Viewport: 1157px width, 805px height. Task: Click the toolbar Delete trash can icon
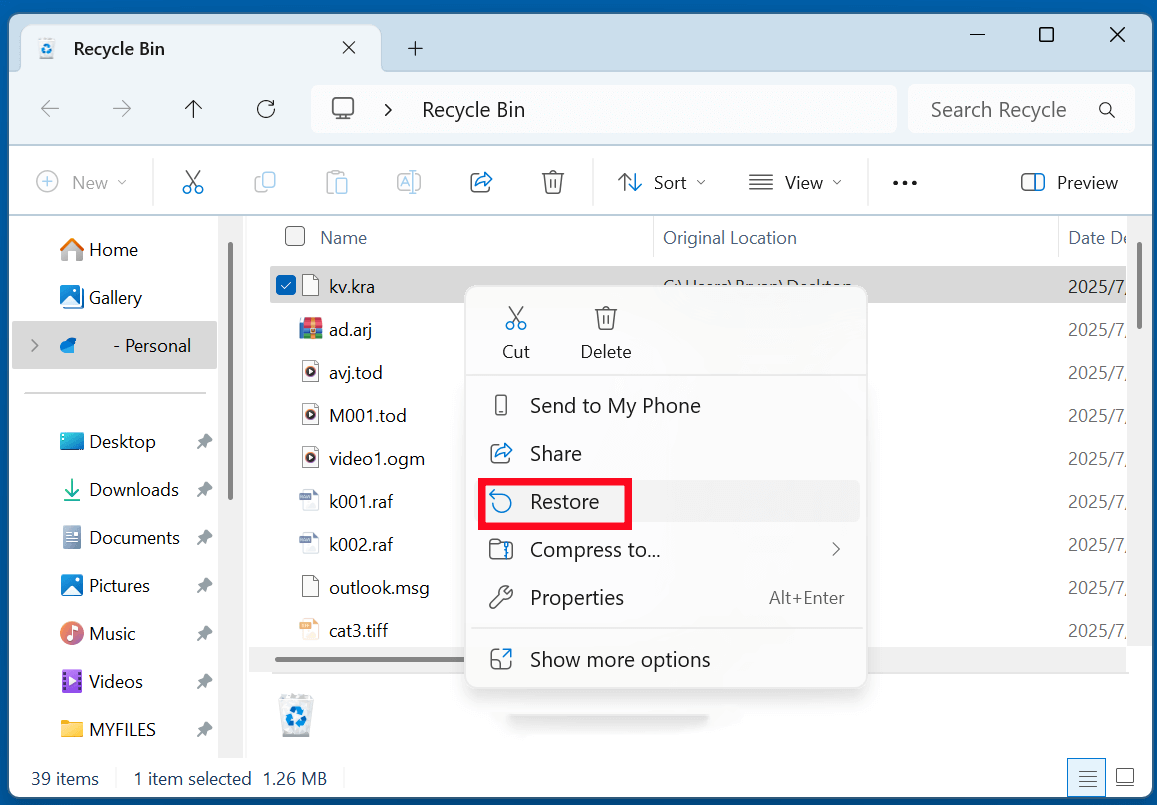552,182
